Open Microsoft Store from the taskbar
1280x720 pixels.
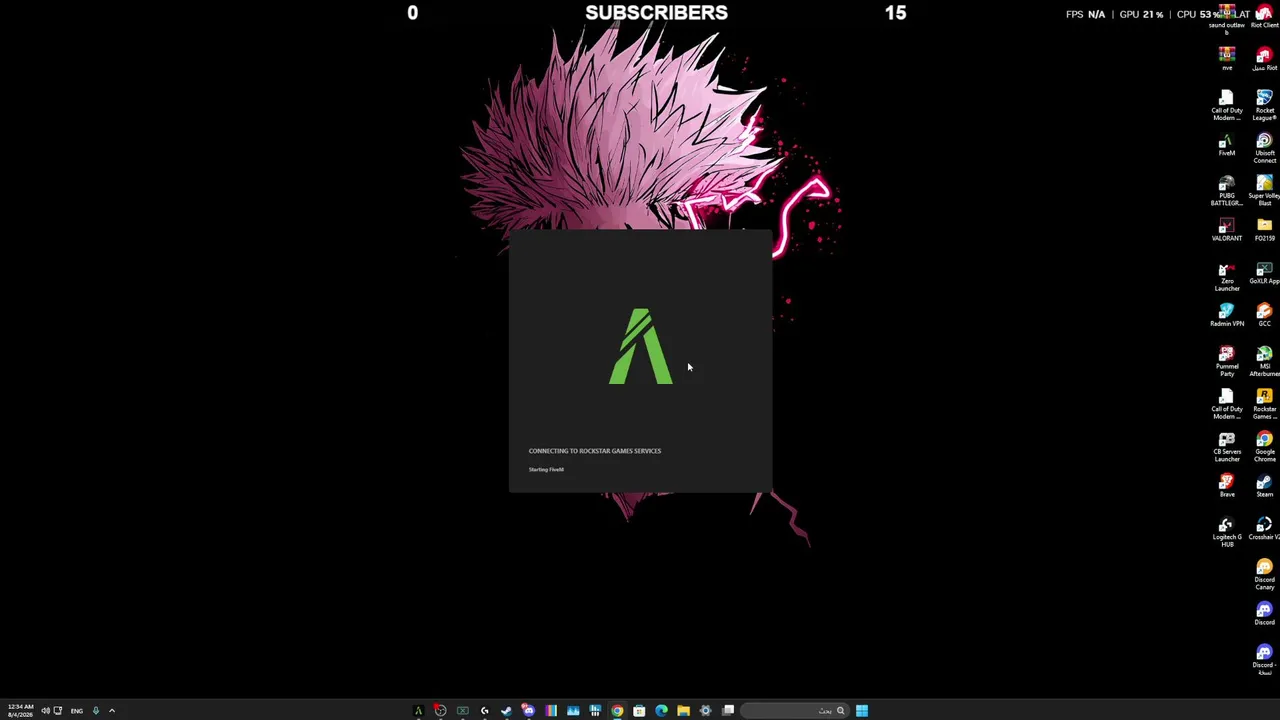point(639,711)
